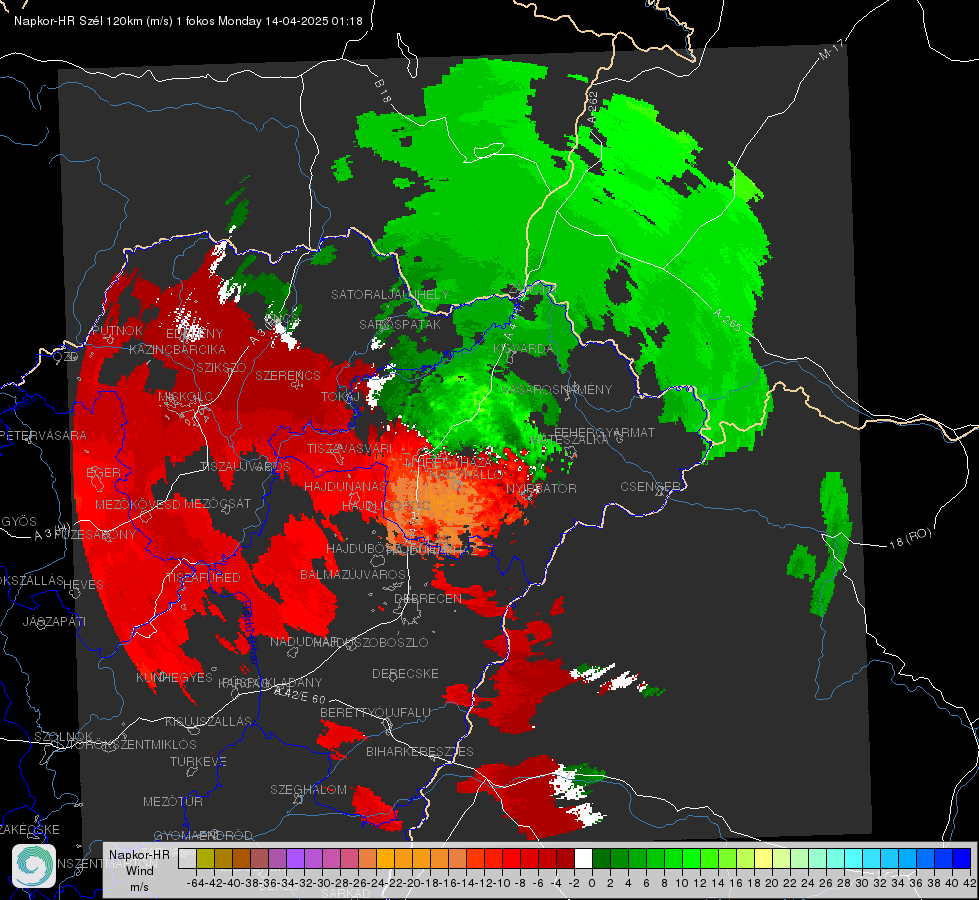Click the KAZINCBARCIKA city label
979x900 pixels.
(x=177, y=350)
